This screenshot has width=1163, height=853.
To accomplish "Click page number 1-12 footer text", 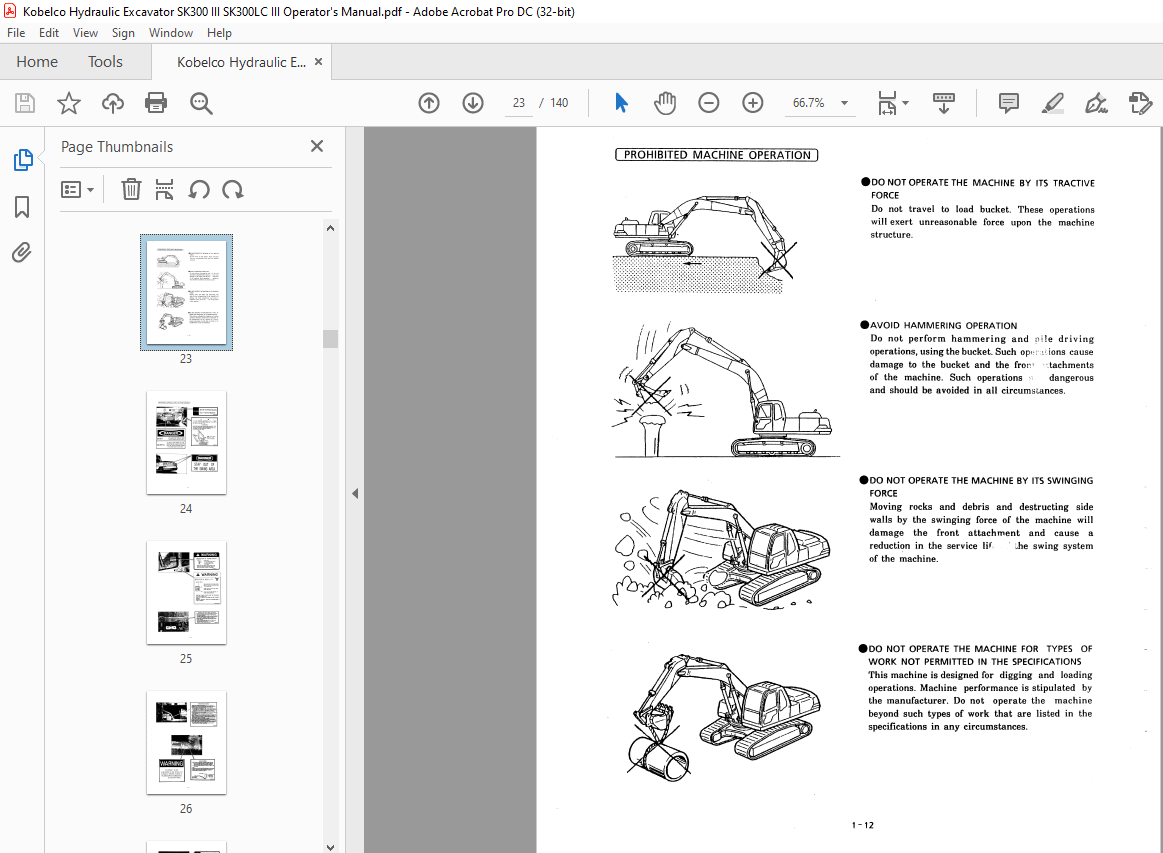I will pos(863,825).
